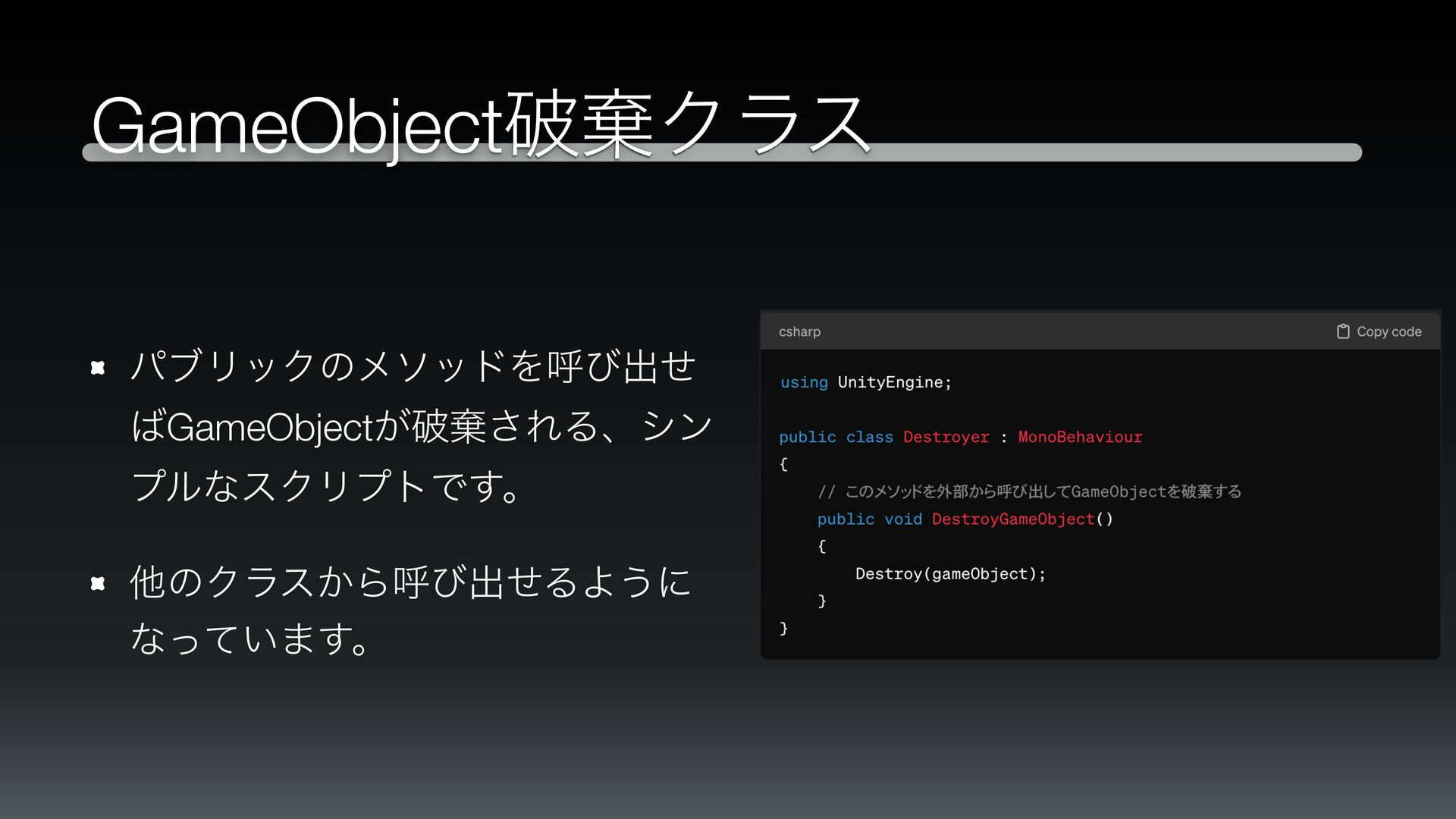
Task: Click the text プルなスクリプトです。
Action: click(x=326, y=485)
